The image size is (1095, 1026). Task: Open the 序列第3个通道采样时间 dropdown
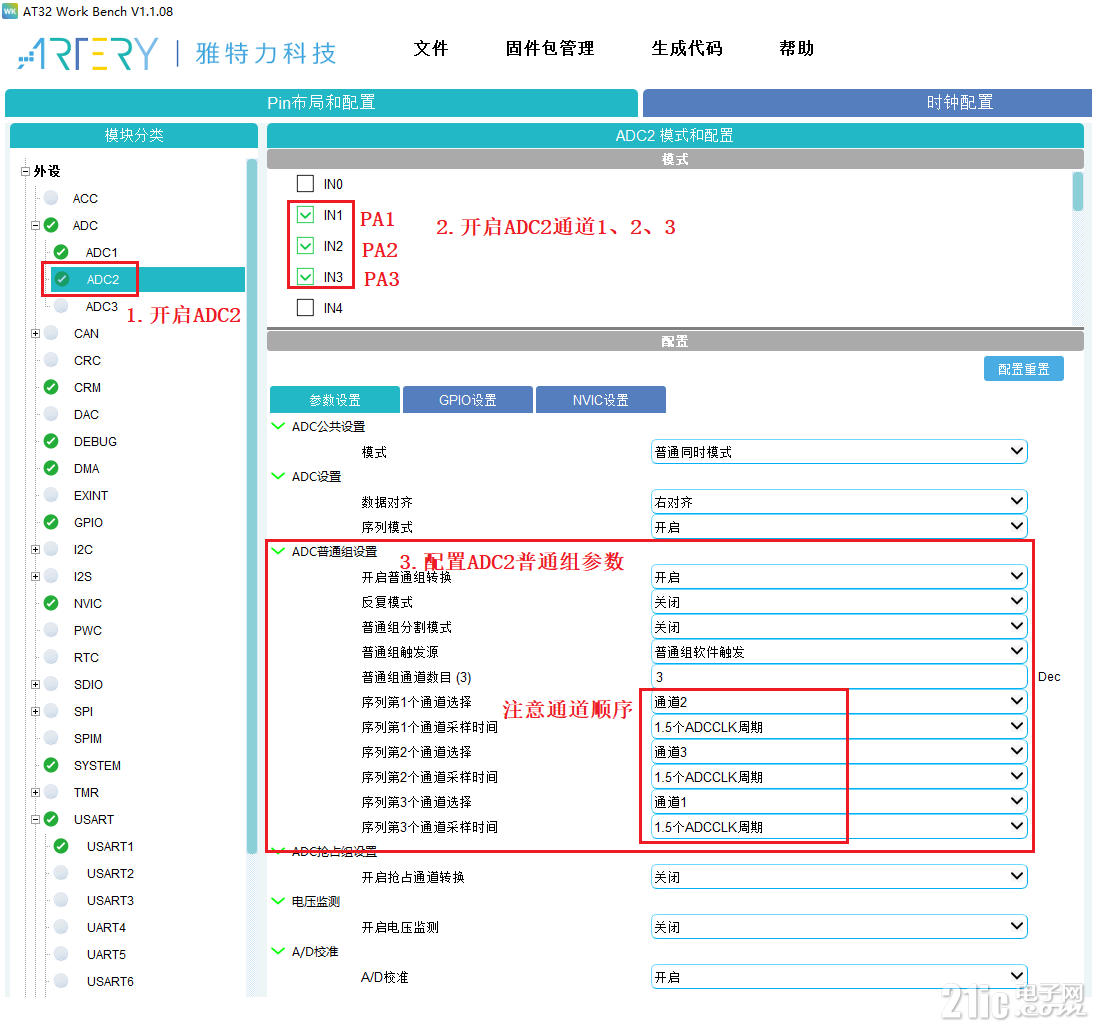tap(839, 826)
